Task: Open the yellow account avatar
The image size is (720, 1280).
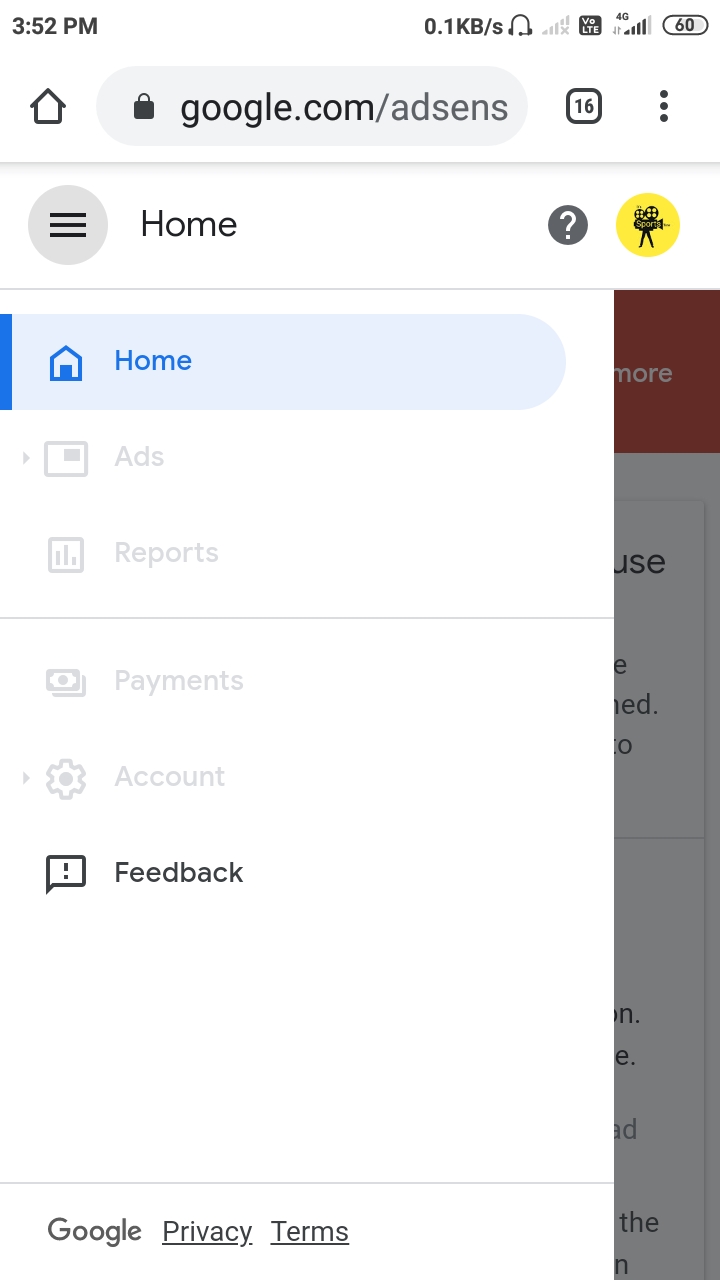Action: 648,225
